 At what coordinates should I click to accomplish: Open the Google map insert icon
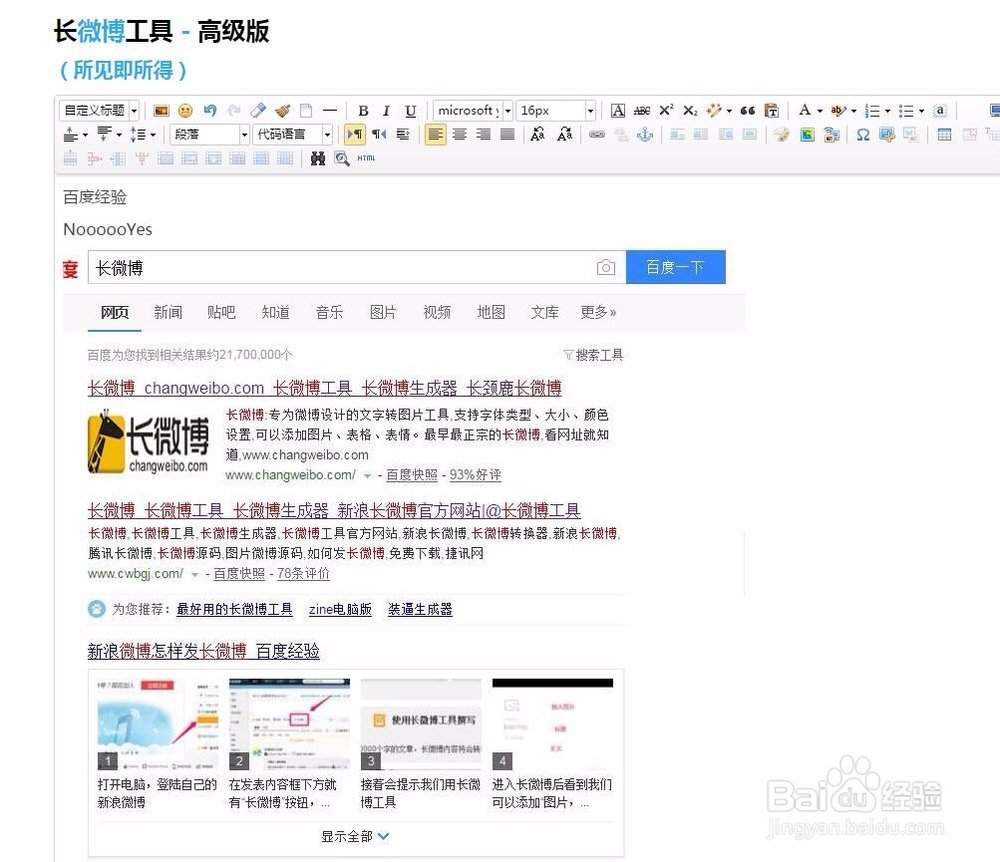coord(807,134)
